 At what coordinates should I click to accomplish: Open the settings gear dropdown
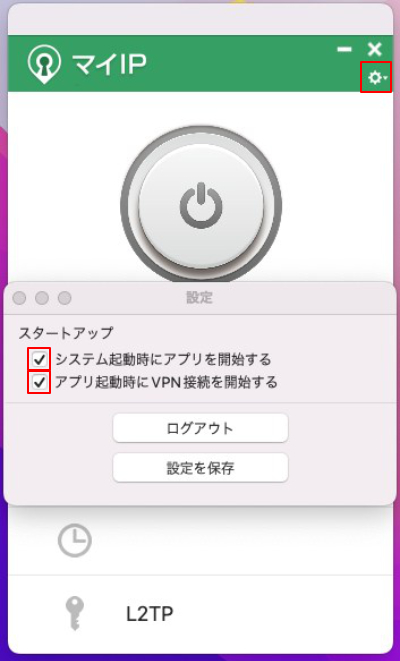click(376, 77)
